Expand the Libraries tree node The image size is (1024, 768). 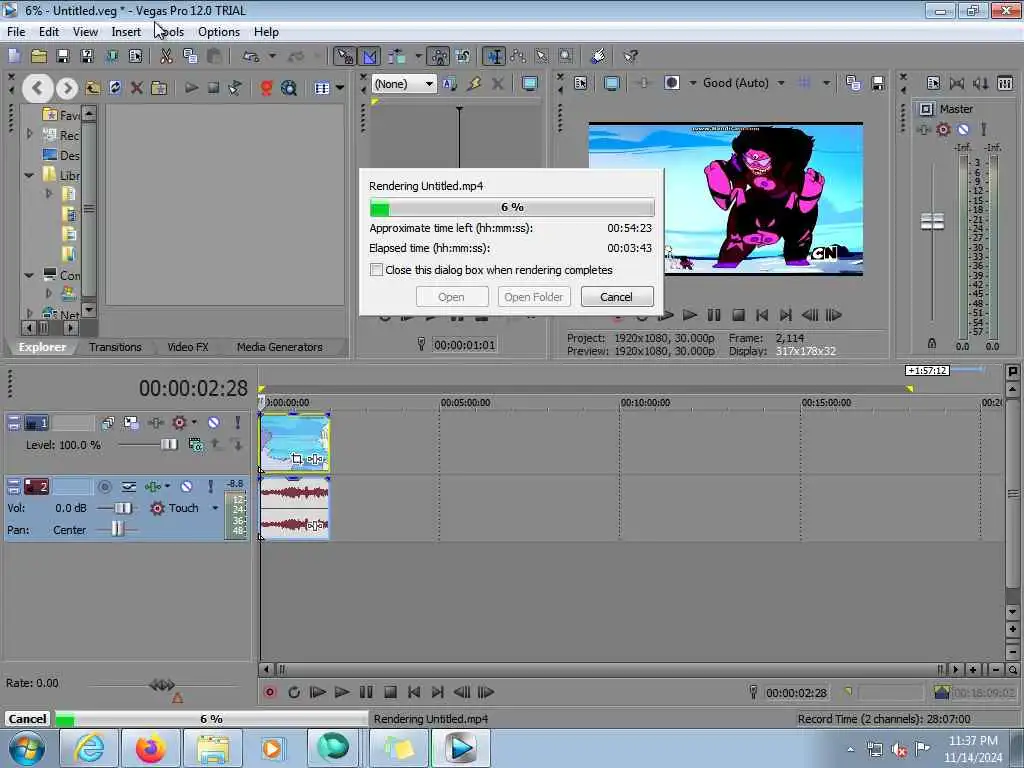click(x=29, y=175)
